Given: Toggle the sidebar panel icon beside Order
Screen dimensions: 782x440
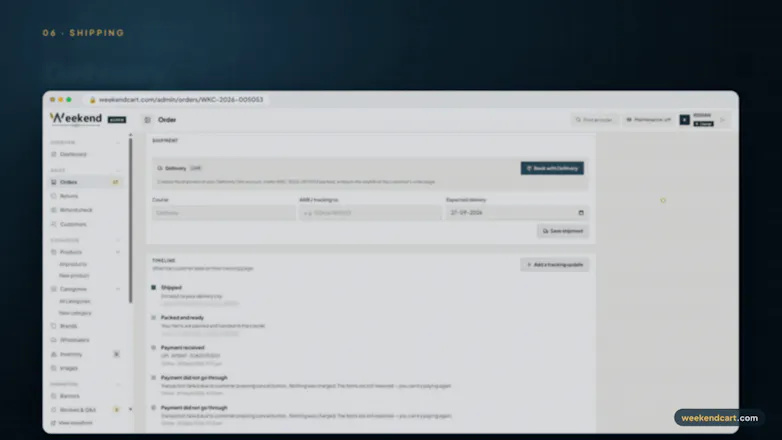Looking at the screenshot, I should pos(148,120).
